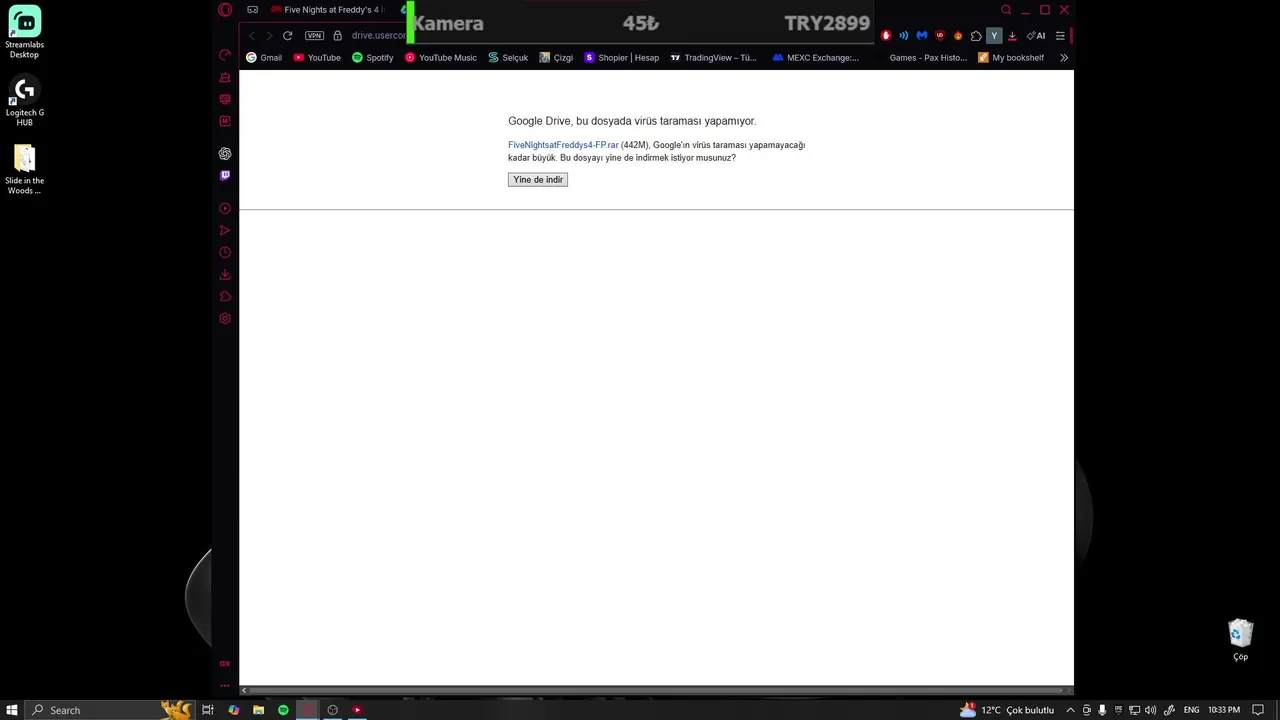Open the browser tab search icon

pos(1006,10)
